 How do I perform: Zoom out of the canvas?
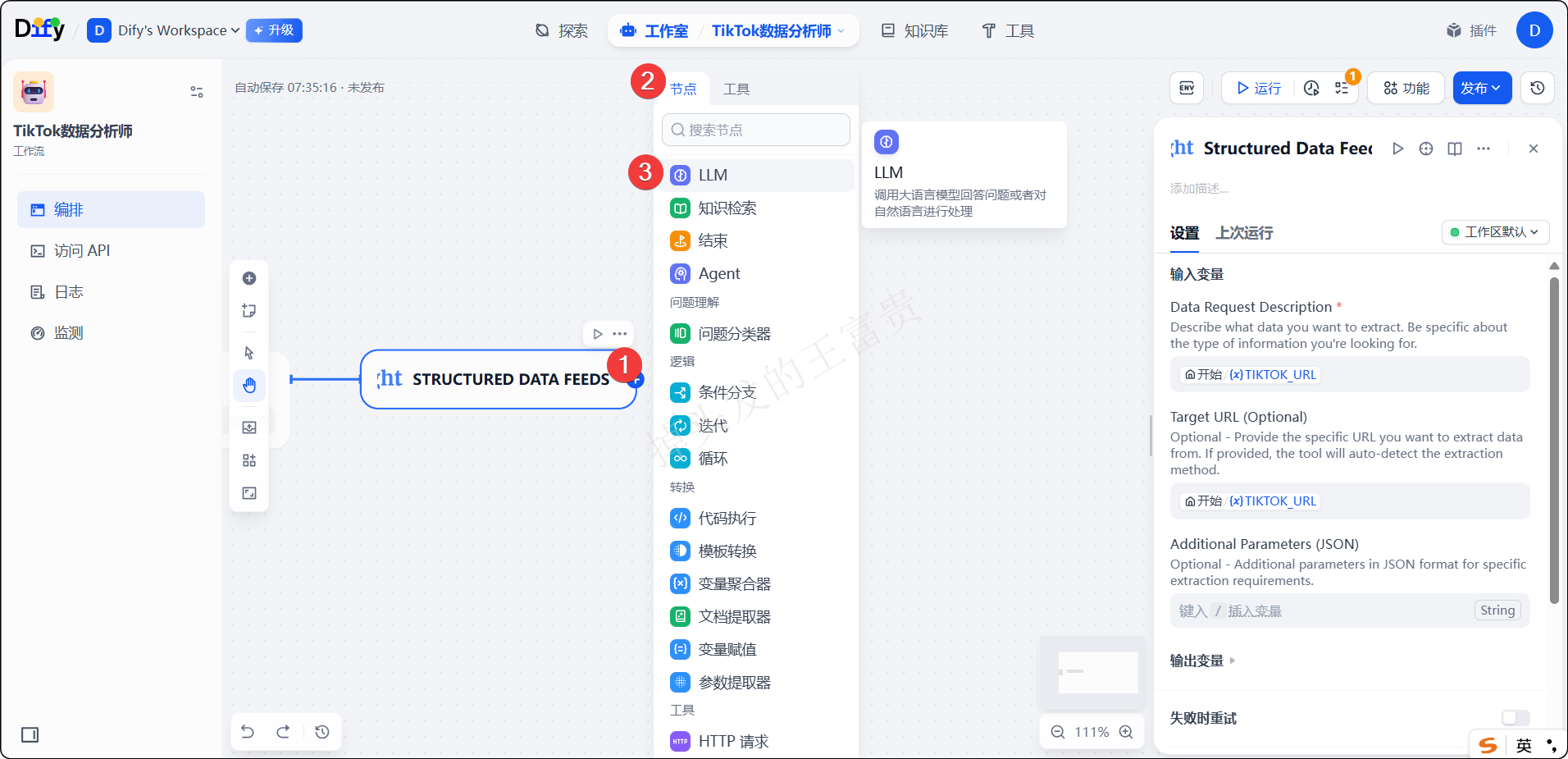point(1058,732)
